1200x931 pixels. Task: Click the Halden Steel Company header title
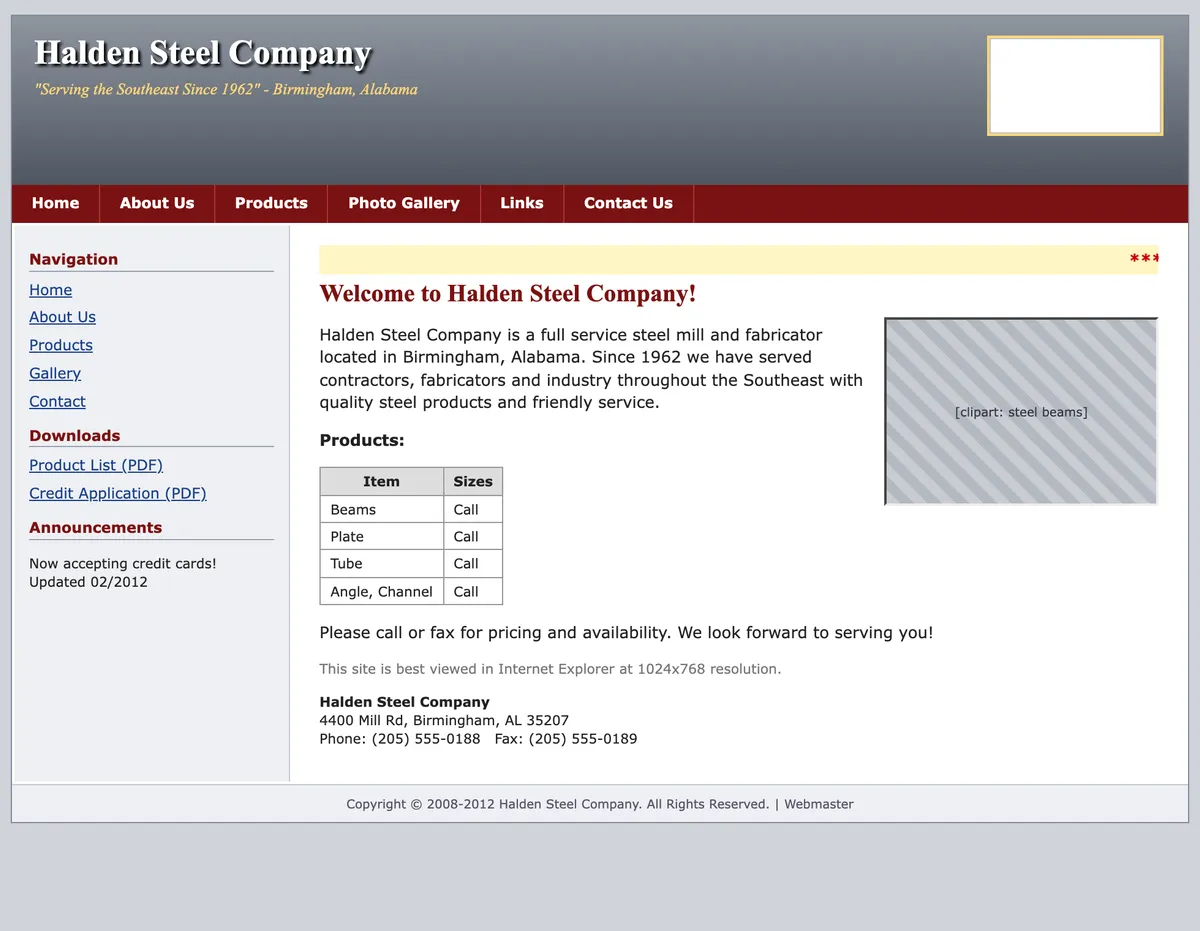pyautogui.click(x=203, y=53)
